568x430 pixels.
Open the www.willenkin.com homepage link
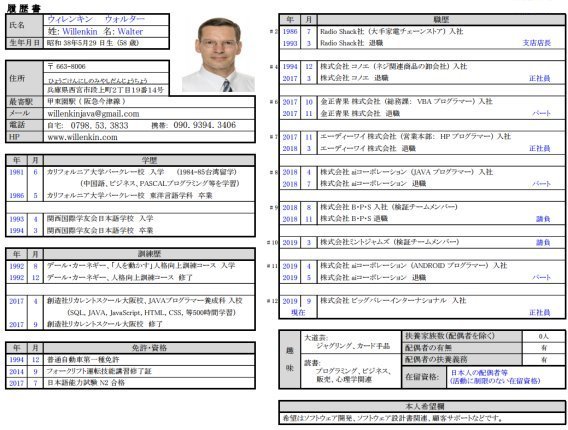(x=82, y=137)
